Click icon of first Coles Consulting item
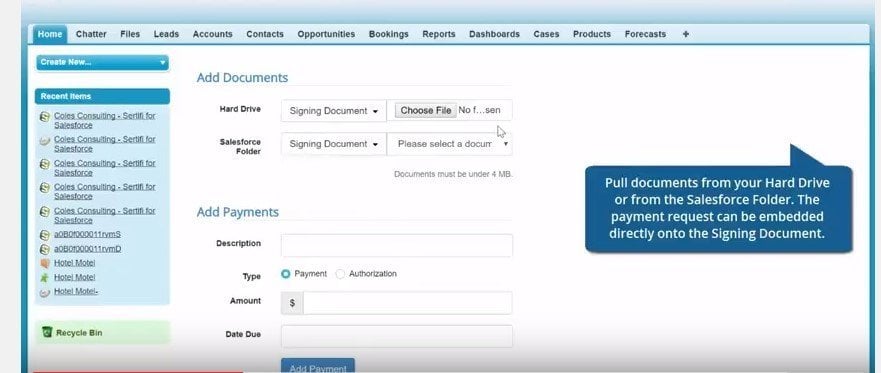881x373 pixels. [45, 116]
